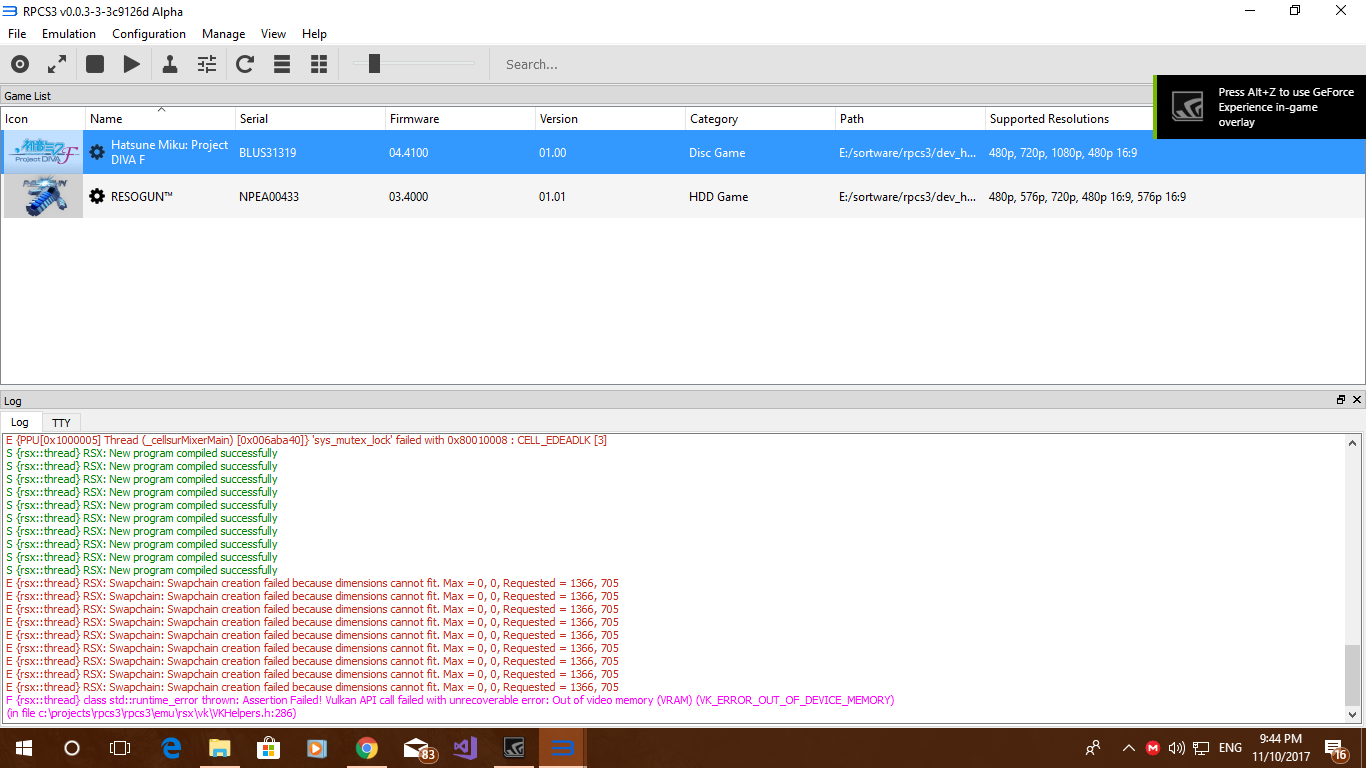
Task: Open the Action Center notifications icon
Action: coord(1336,748)
